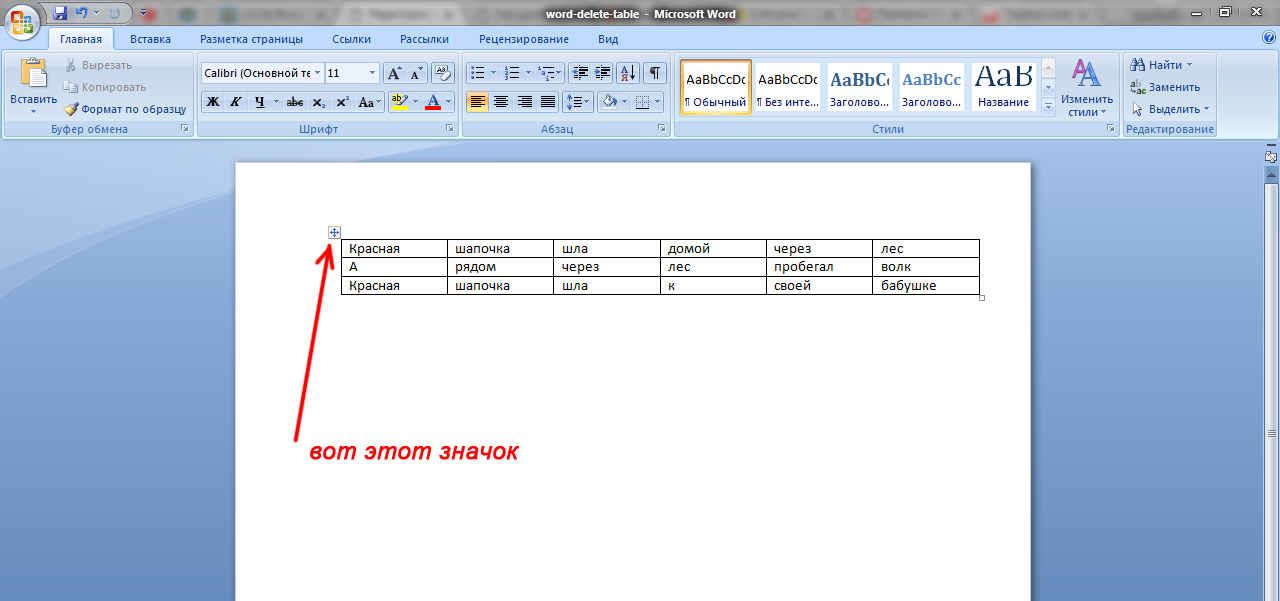Screen dimensions: 1280x601
Task: Switch to the Вид tab
Action: click(608, 39)
